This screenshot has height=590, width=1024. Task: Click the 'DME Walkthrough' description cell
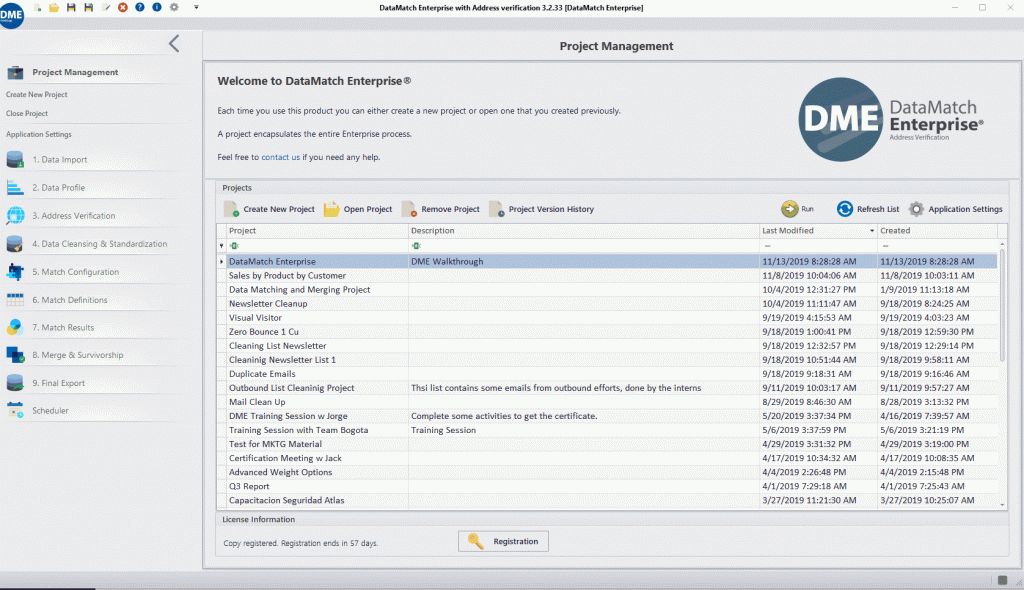tap(583, 261)
